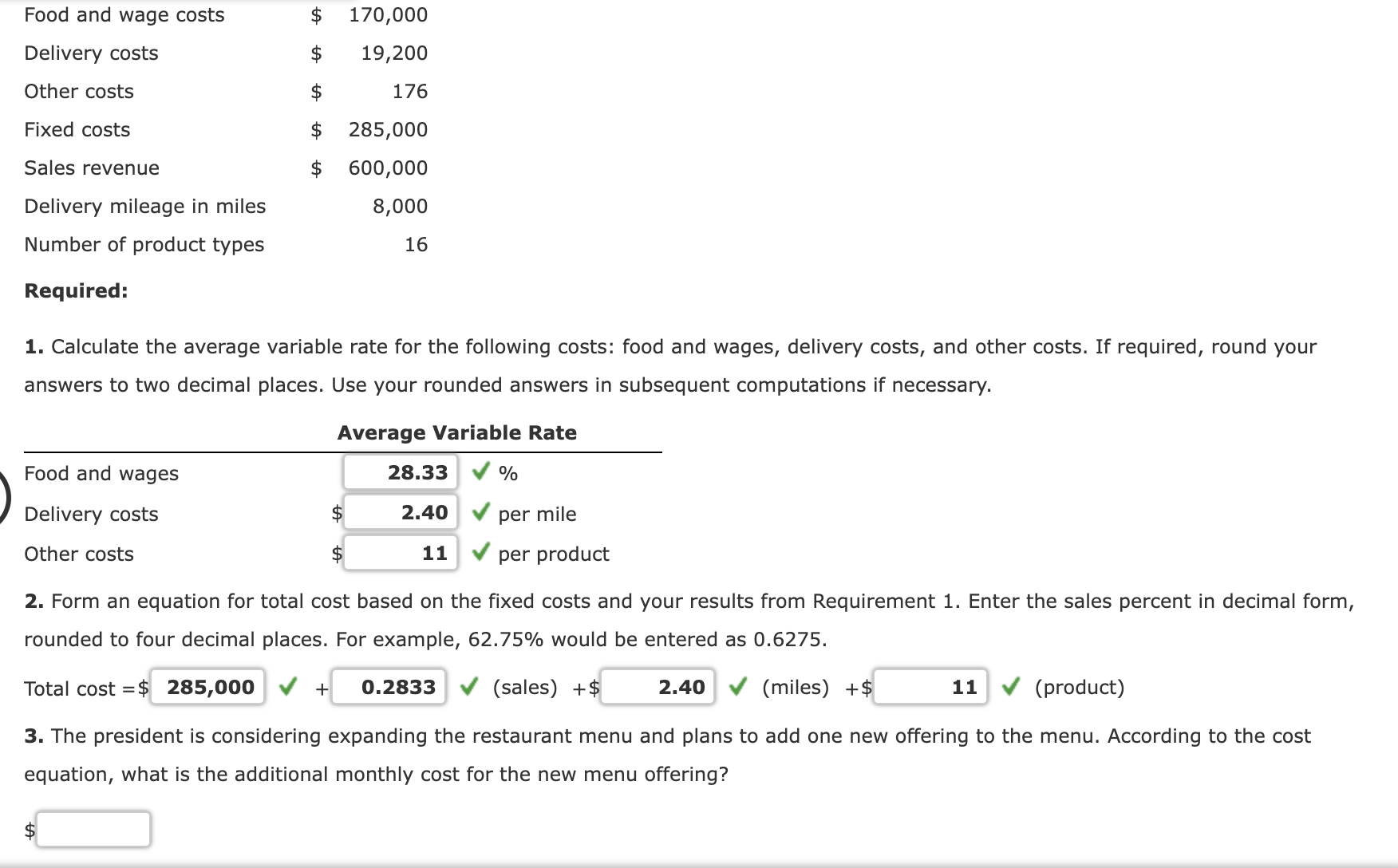The image size is (1398, 868).
Task: Click the Average Variable Rate header text
Action: [456, 432]
